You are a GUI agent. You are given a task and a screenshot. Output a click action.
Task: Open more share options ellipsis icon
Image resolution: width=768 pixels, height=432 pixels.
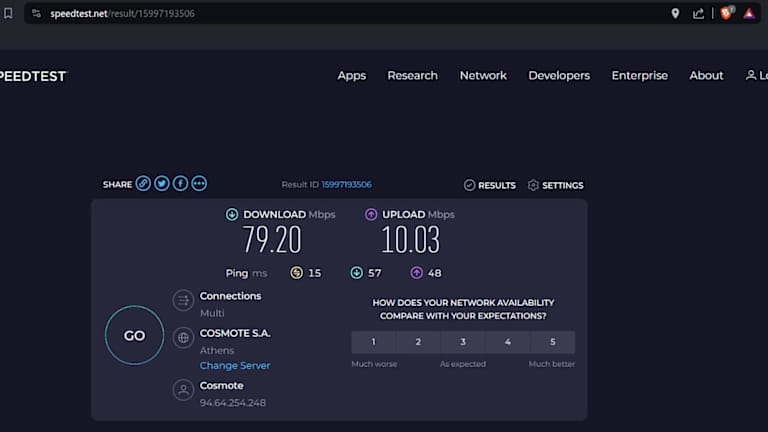[199, 184]
